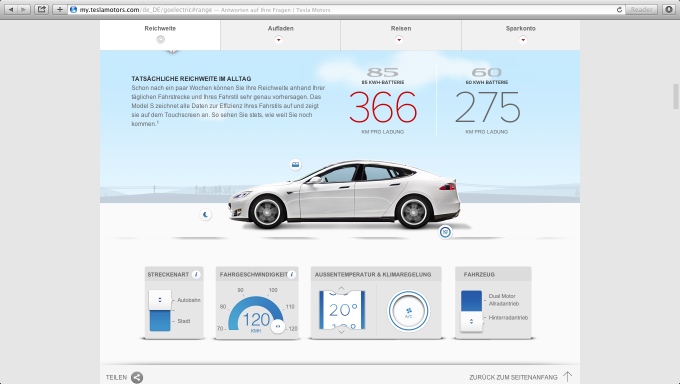This screenshot has height=384, width=680.
Task: Click the white Model S car image
Action: coord(344,194)
